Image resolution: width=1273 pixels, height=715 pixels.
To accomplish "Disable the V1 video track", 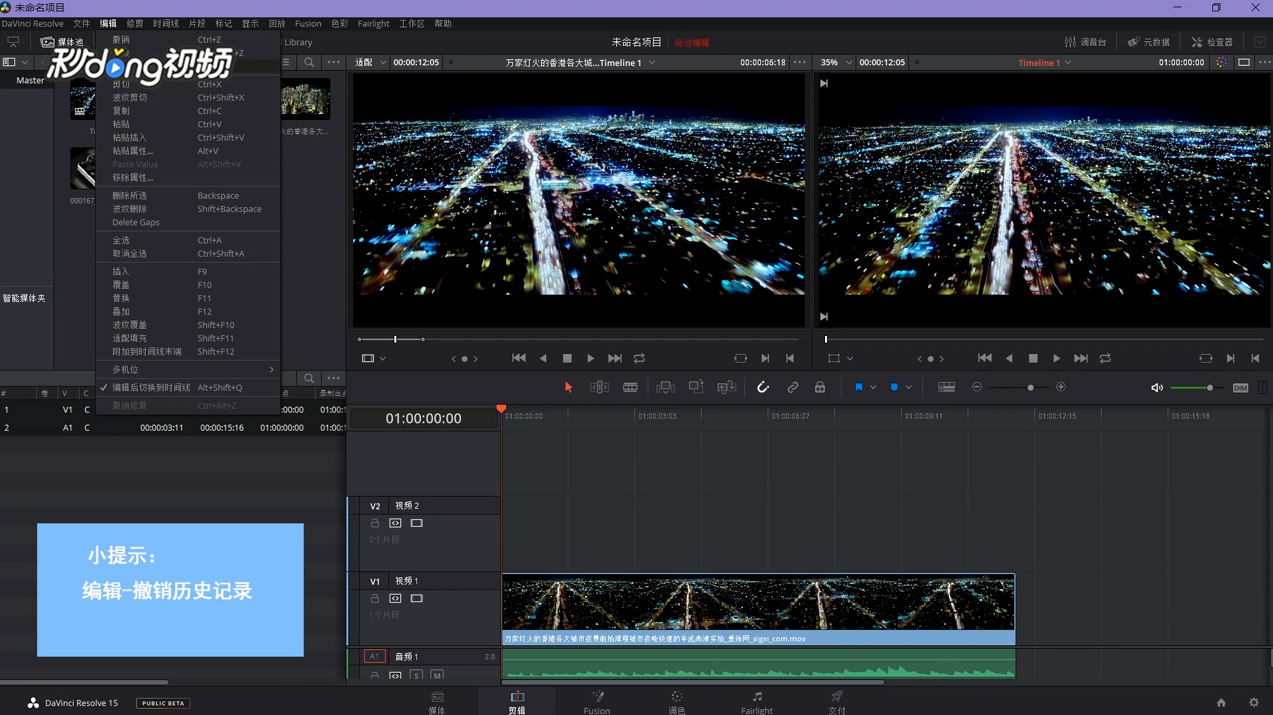I will pos(417,599).
